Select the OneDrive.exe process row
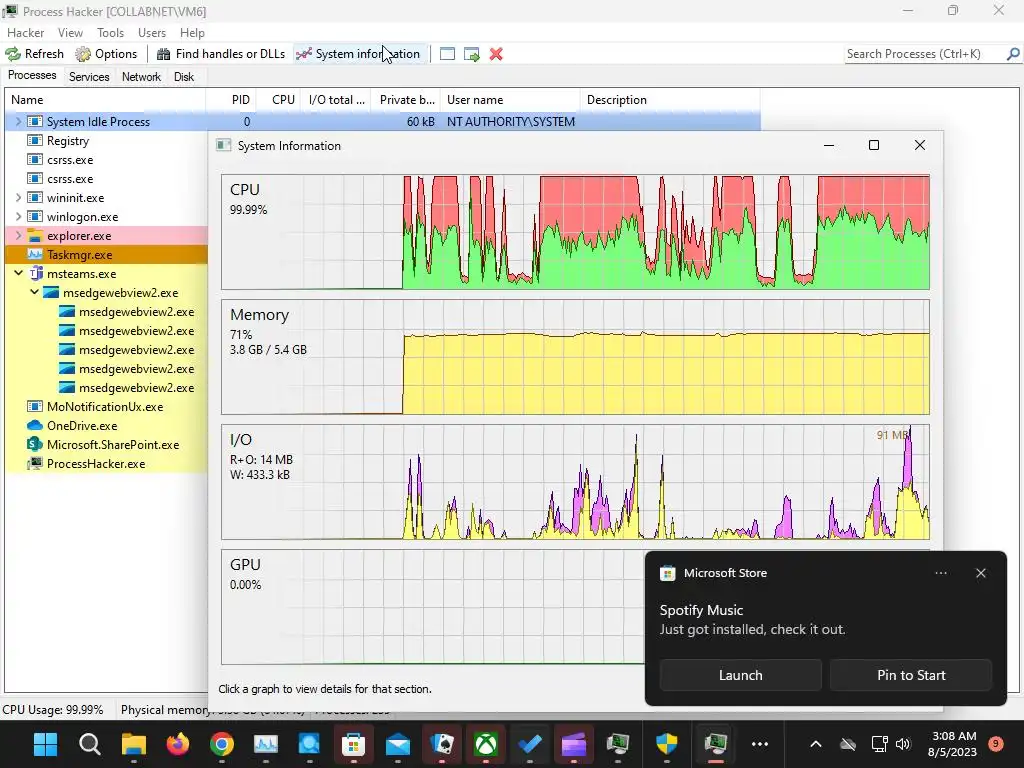The height and width of the screenshot is (768, 1024). pos(106,426)
